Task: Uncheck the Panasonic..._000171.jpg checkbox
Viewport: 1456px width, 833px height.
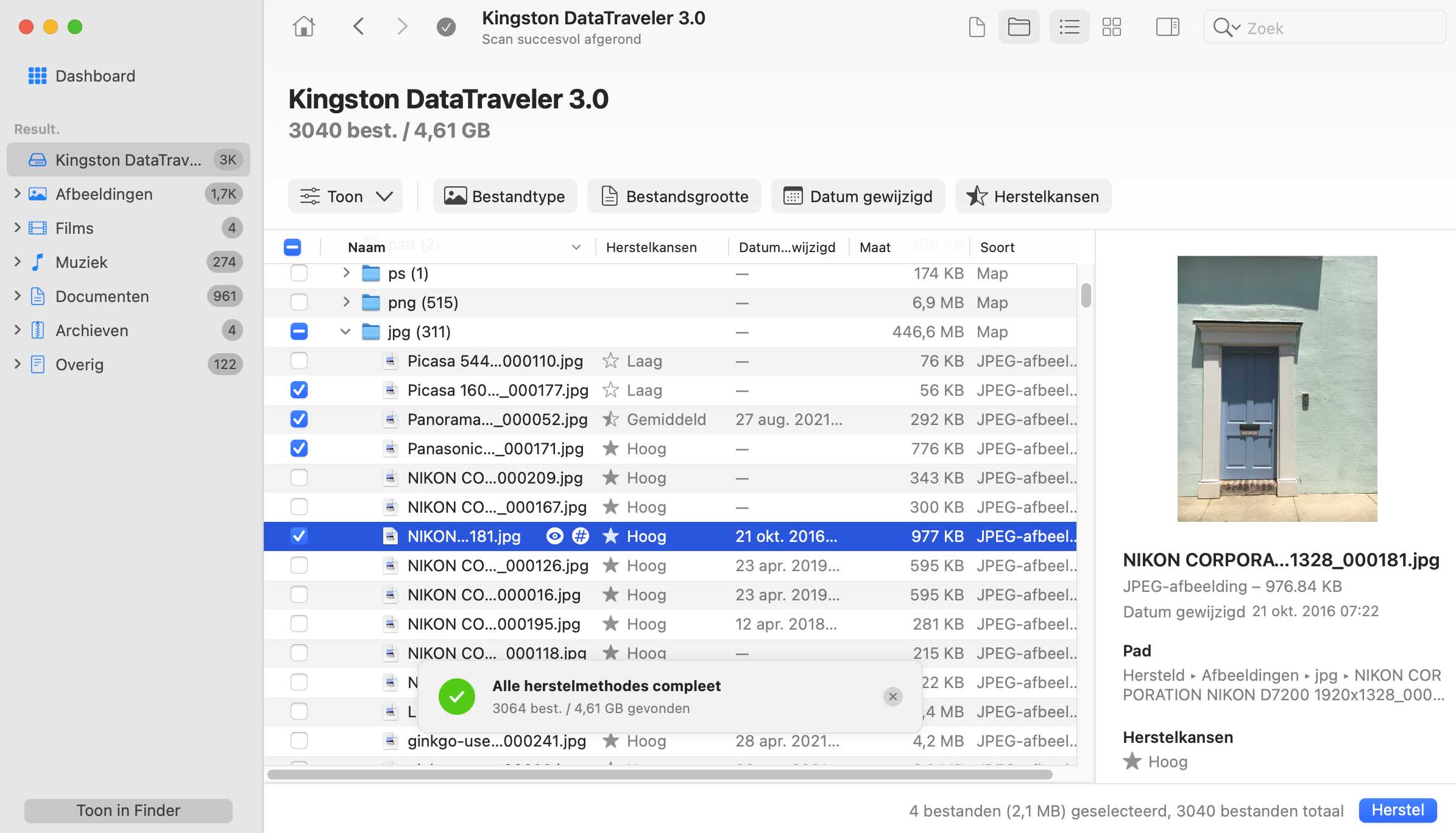Action: [299, 449]
